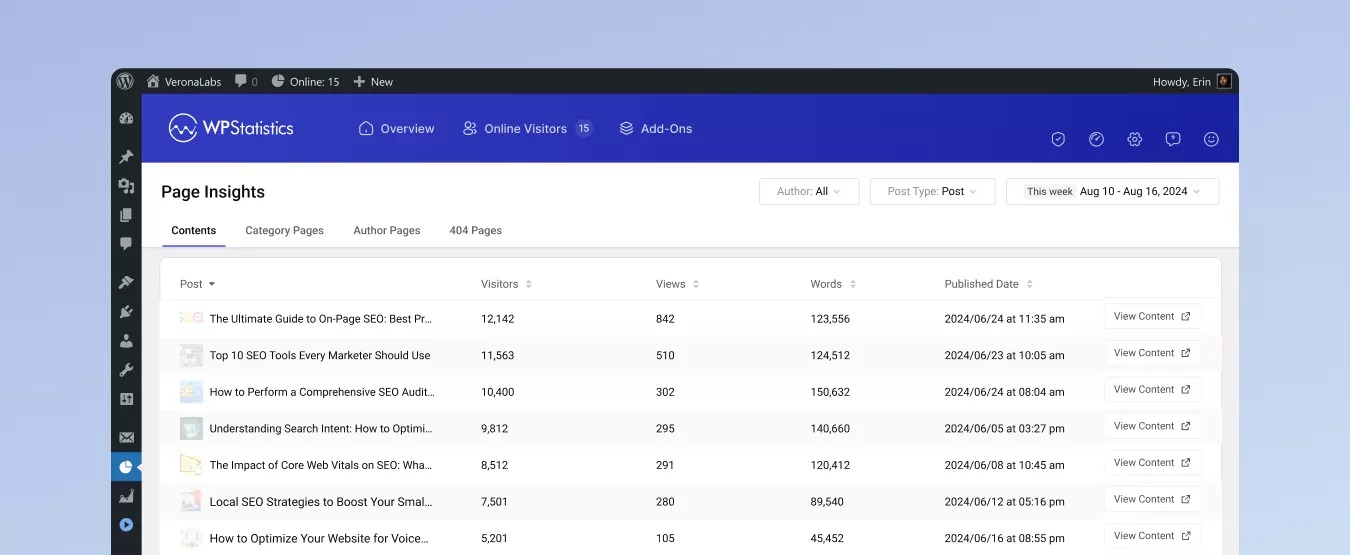Click View Content for Voice optimization post
This screenshot has height=555, width=1350.
[x=1152, y=535]
